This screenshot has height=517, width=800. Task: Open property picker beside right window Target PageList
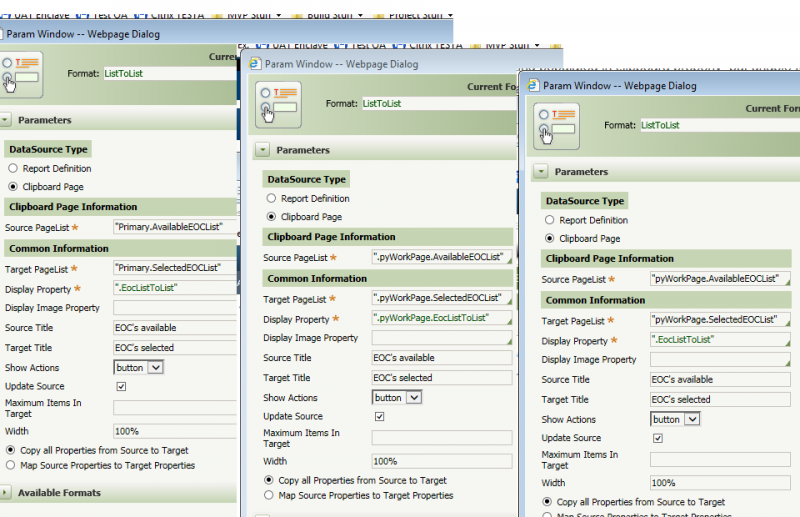click(x=787, y=323)
